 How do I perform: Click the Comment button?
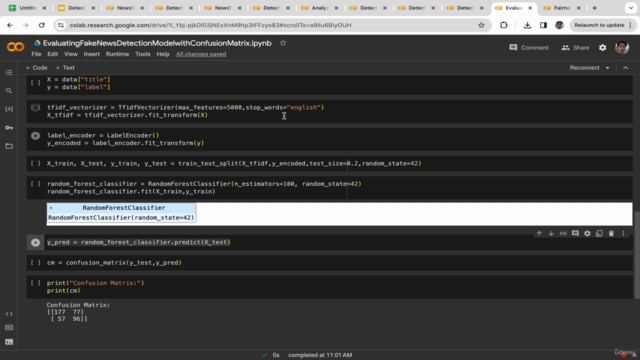pos(529,48)
